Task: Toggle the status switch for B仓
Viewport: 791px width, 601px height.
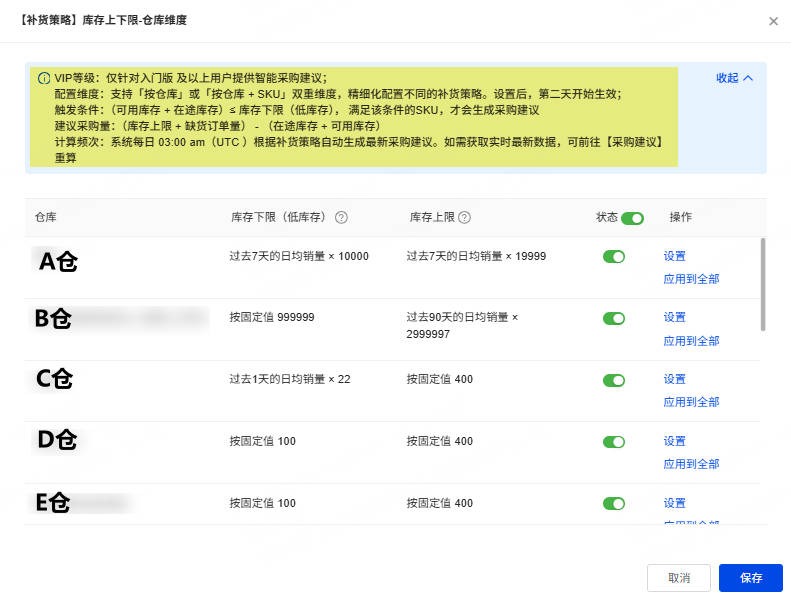Action: (614, 318)
